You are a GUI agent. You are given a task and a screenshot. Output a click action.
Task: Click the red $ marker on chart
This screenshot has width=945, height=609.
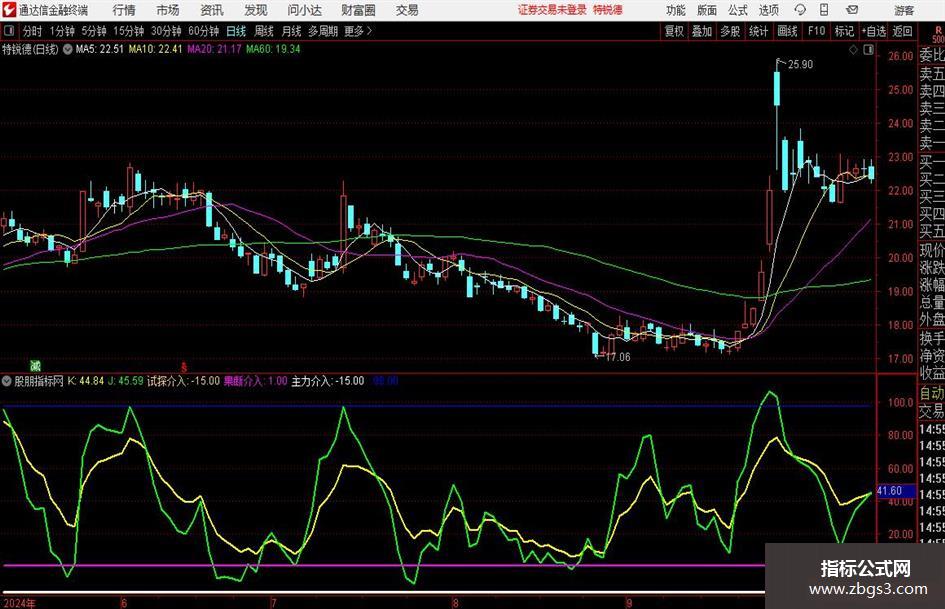[x=183, y=364]
